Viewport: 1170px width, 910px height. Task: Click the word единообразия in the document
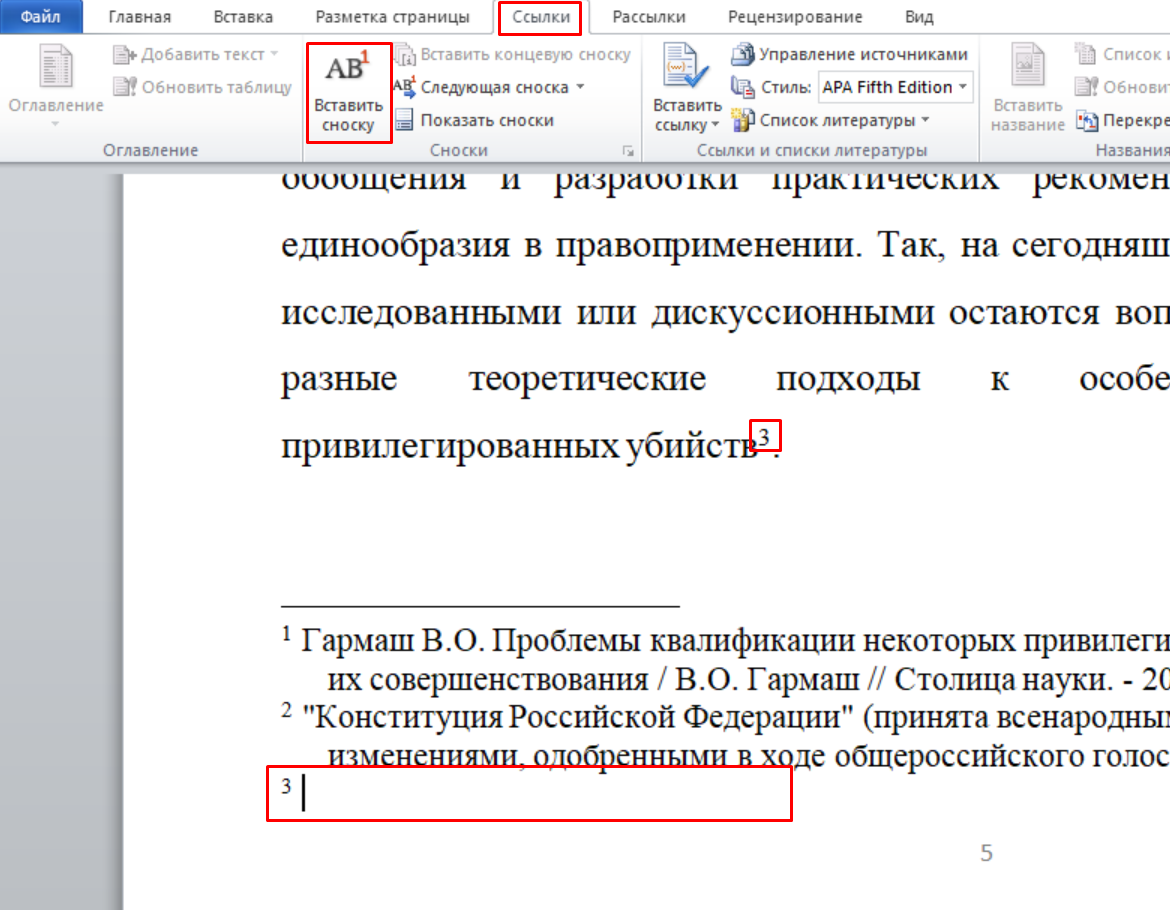click(x=395, y=245)
